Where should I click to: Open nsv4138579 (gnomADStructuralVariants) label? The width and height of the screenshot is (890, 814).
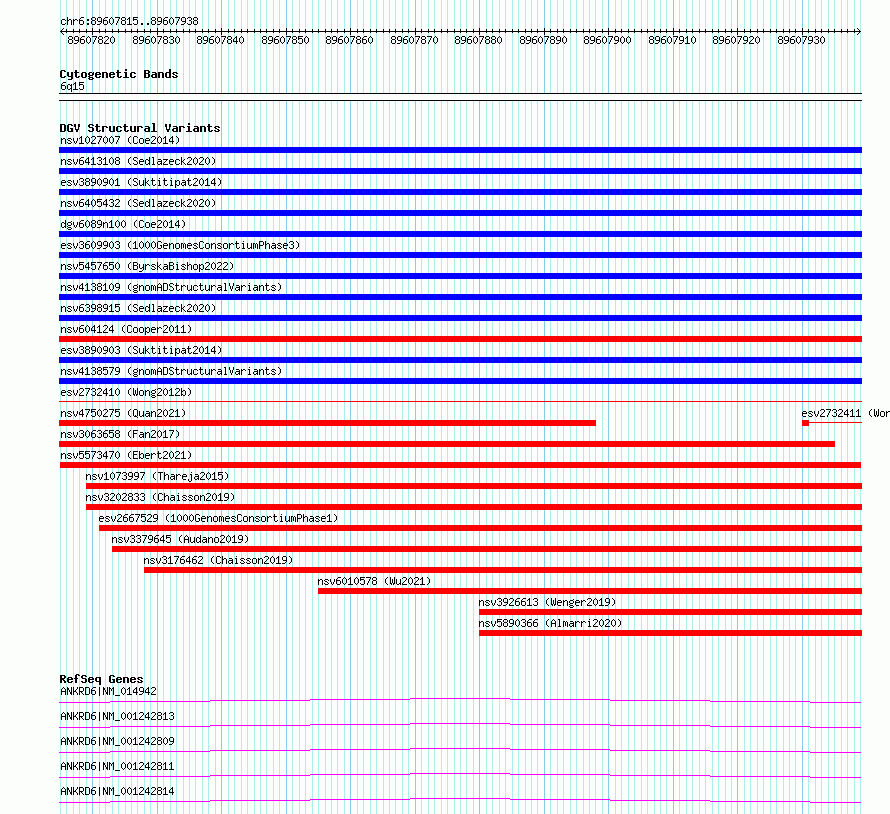point(171,371)
